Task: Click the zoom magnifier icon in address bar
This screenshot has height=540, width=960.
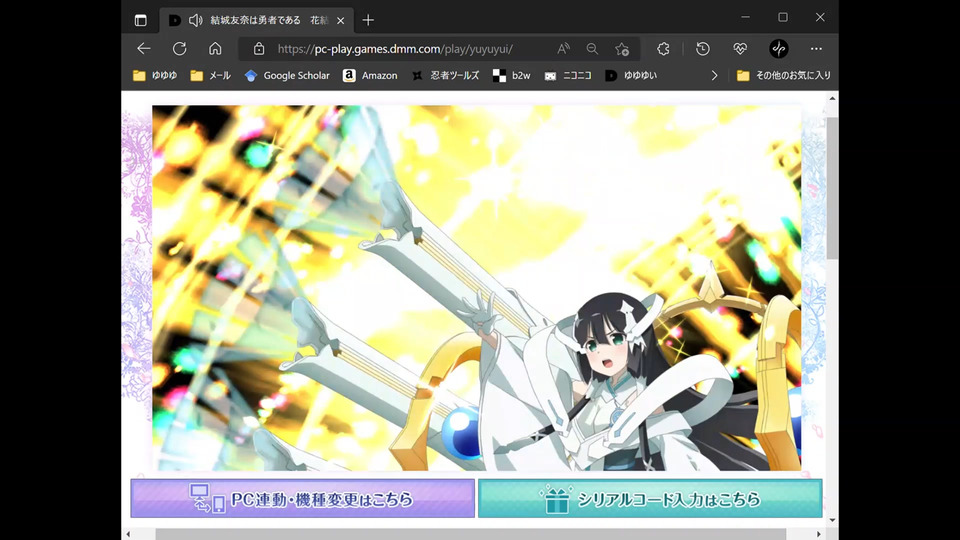Action: point(592,48)
